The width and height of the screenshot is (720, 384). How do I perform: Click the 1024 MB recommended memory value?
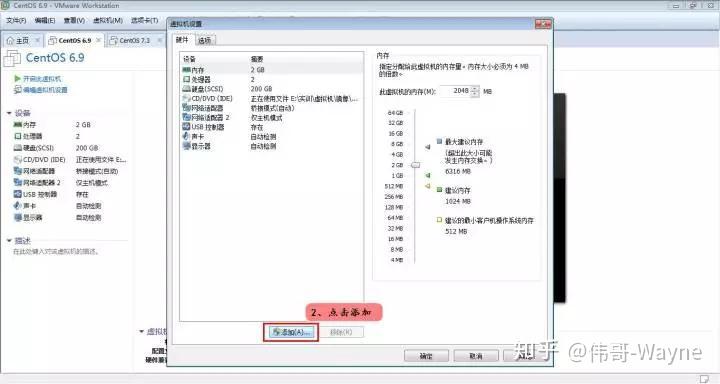click(458, 201)
